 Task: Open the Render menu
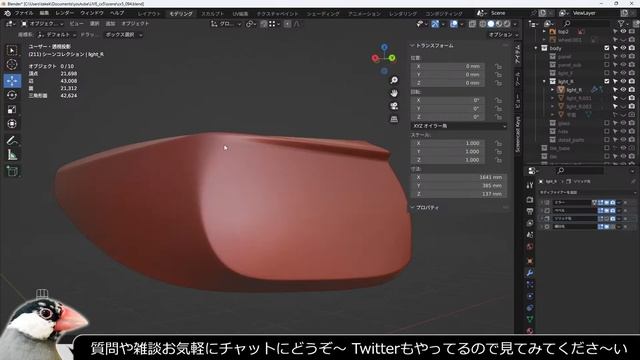pos(64,13)
